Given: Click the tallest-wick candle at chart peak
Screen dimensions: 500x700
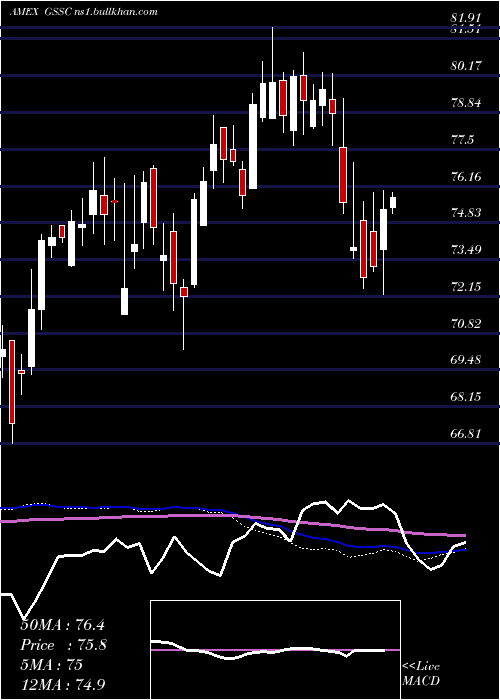Looking at the screenshot, I should point(272,73).
